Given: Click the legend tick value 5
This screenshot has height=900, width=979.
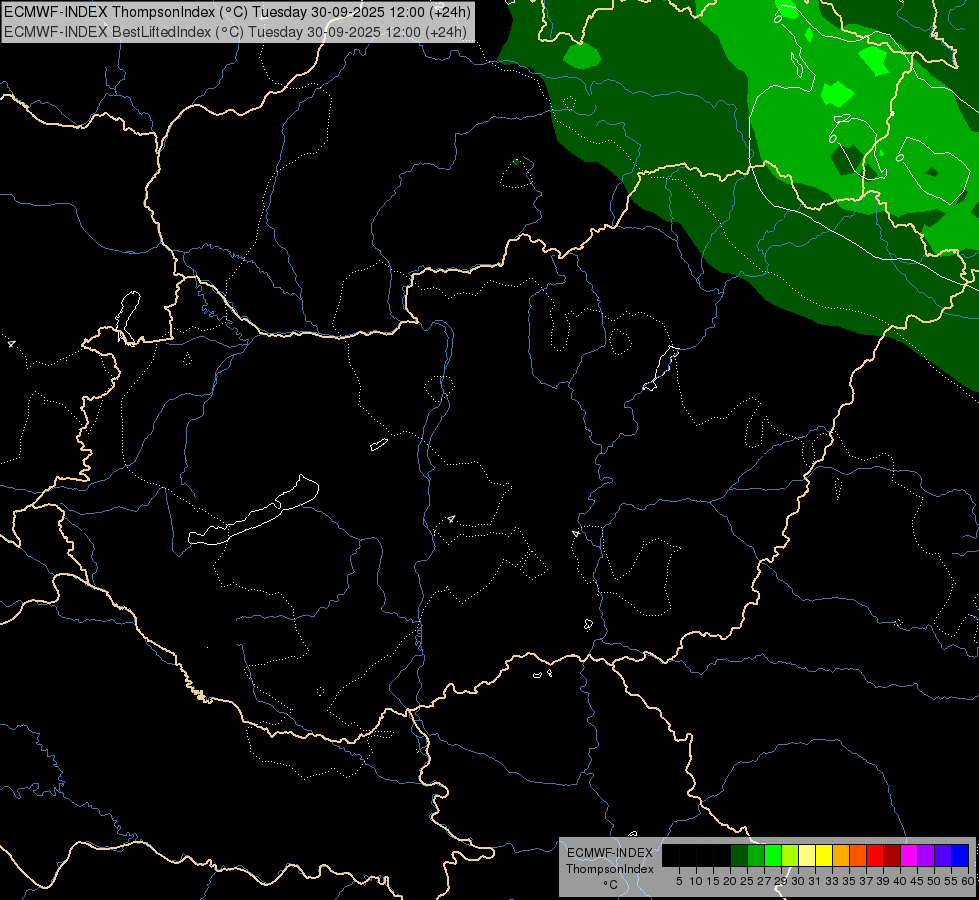Looking at the screenshot, I should tap(679, 881).
